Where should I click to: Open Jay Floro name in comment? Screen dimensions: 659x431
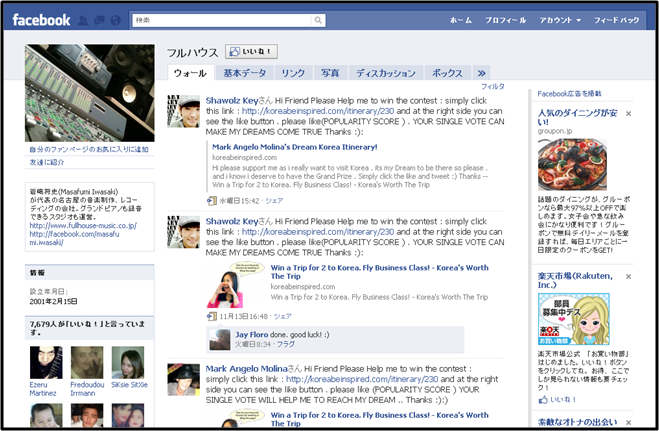(251, 335)
